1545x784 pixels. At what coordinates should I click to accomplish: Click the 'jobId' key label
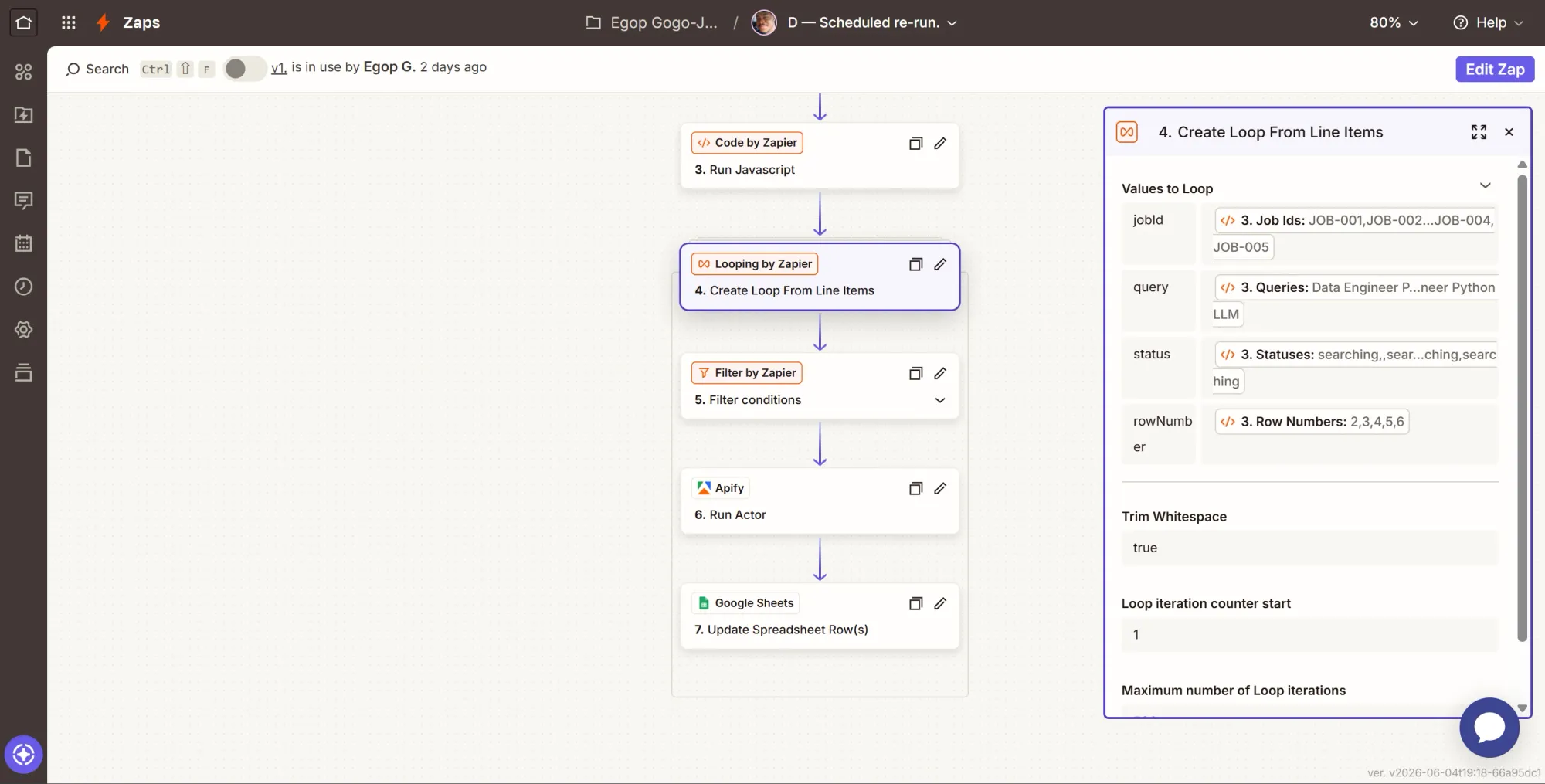[1148, 220]
